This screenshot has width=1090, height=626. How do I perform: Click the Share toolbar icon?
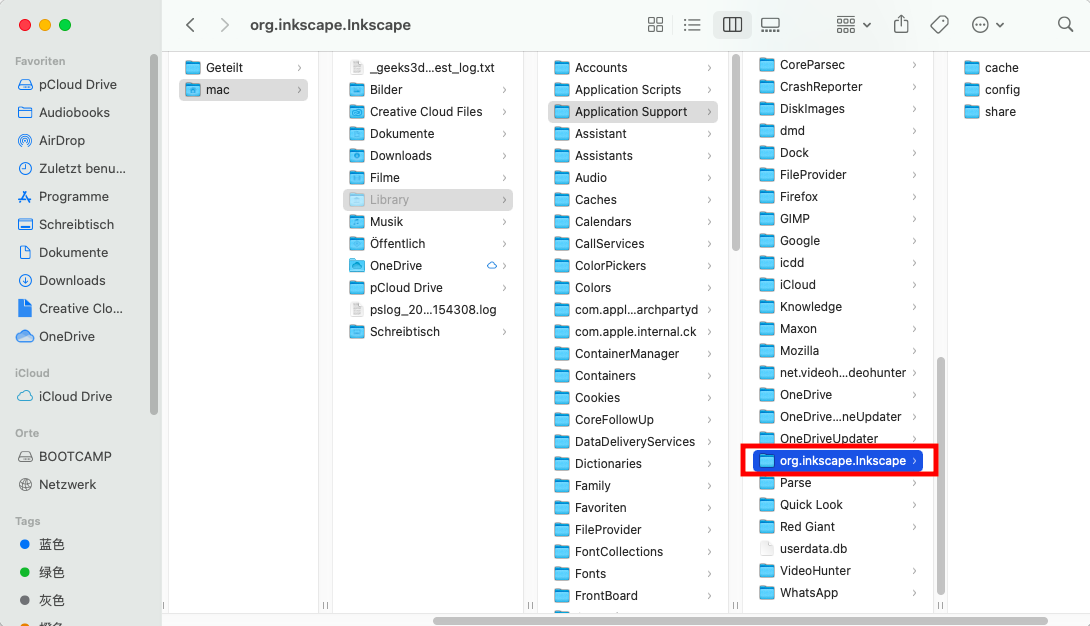(x=901, y=25)
